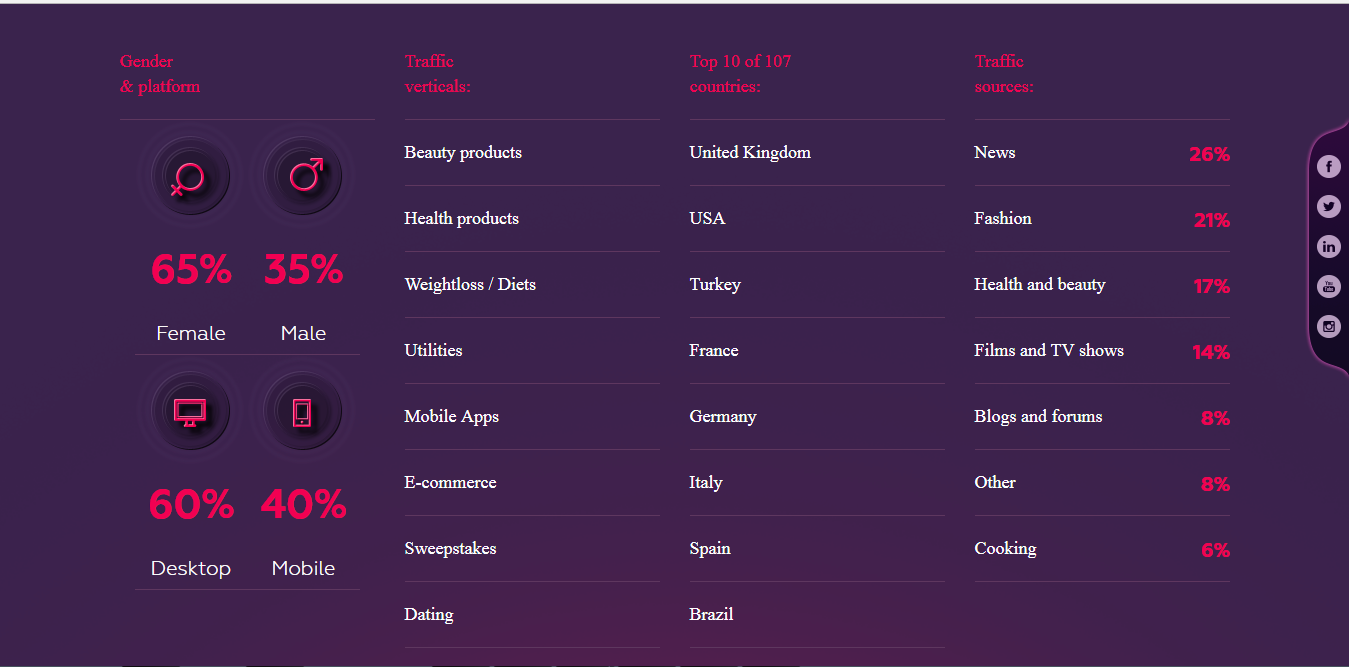Click the LinkedIn social icon
Image resolution: width=1349 pixels, height=667 pixels.
click(x=1328, y=247)
